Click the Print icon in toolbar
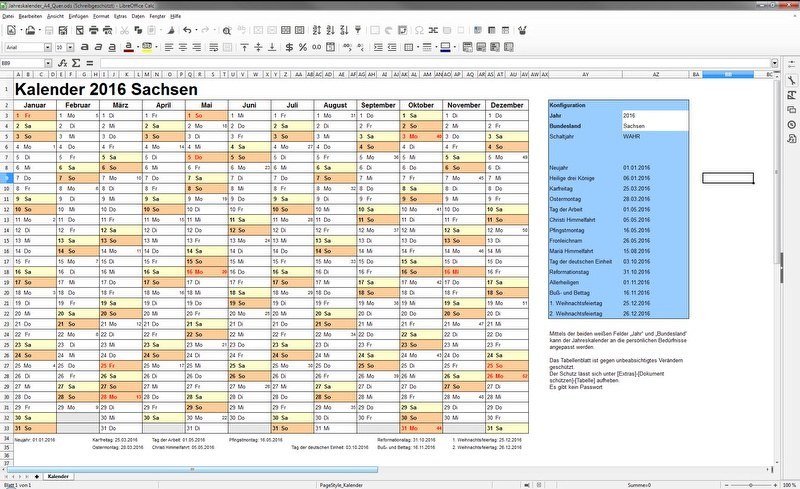The width and height of the screenshot is (800, 489). (x=94, y=31)
